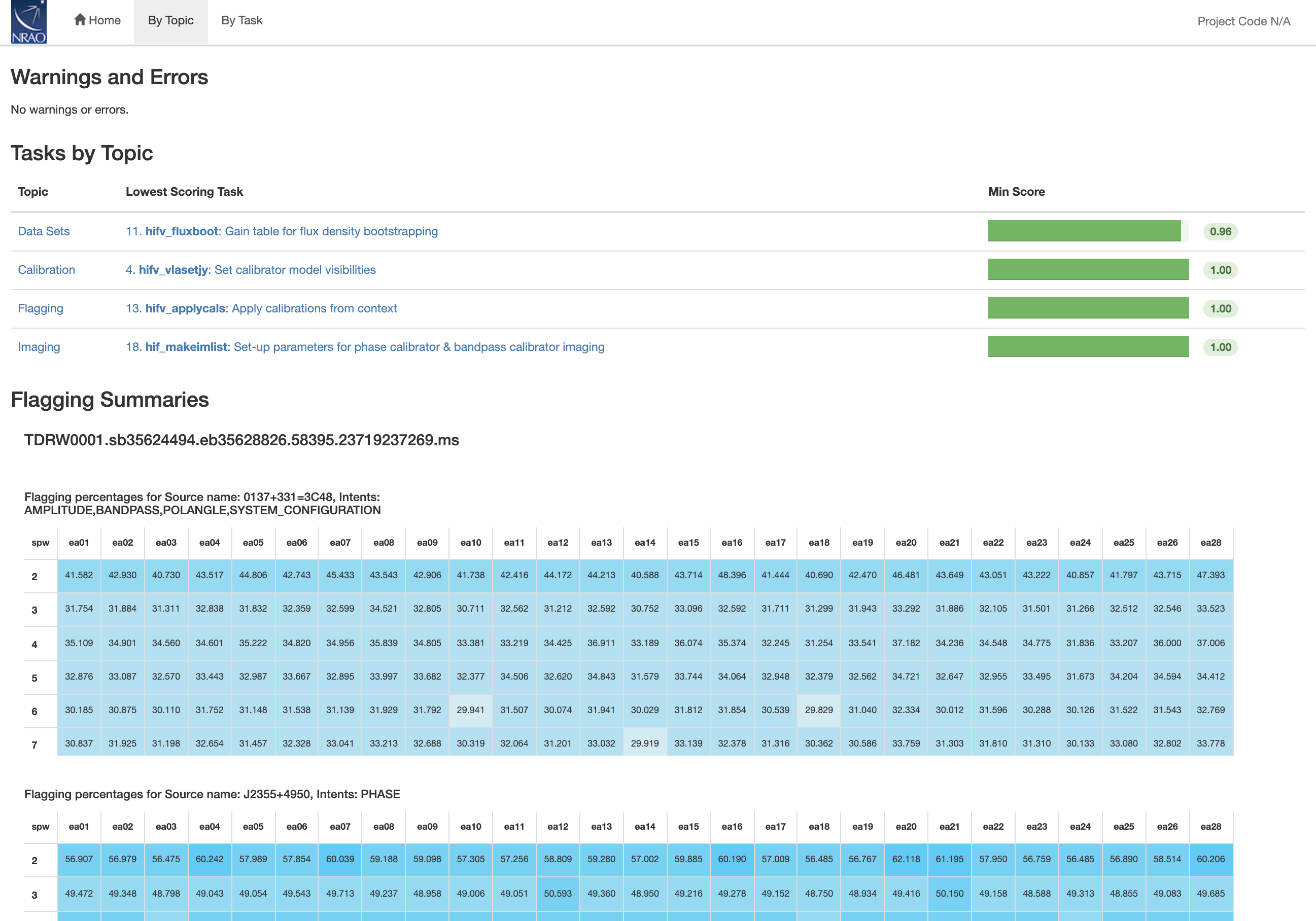The height and width of the screenshot is (921, 1316).
Task: Click cell 61.195 under ea21
Action: 949,859
